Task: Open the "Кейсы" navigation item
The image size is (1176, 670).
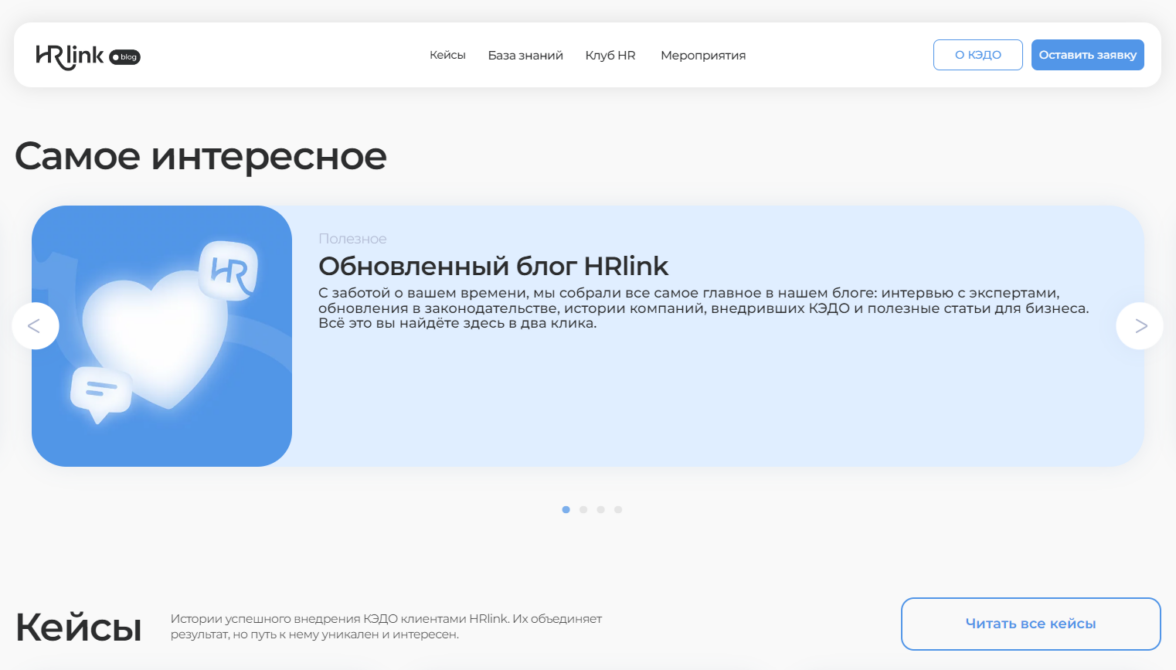Action: tap(447, 56)
